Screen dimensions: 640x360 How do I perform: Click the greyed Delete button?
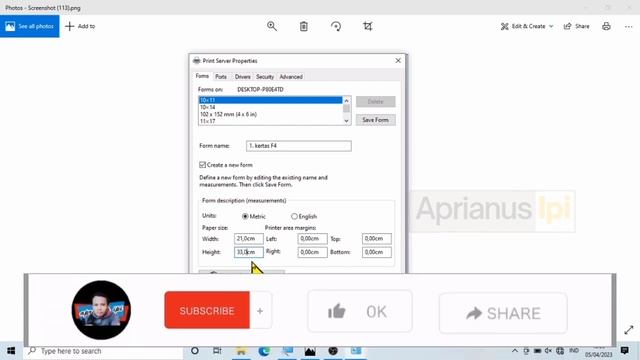[x=376, y=101]
